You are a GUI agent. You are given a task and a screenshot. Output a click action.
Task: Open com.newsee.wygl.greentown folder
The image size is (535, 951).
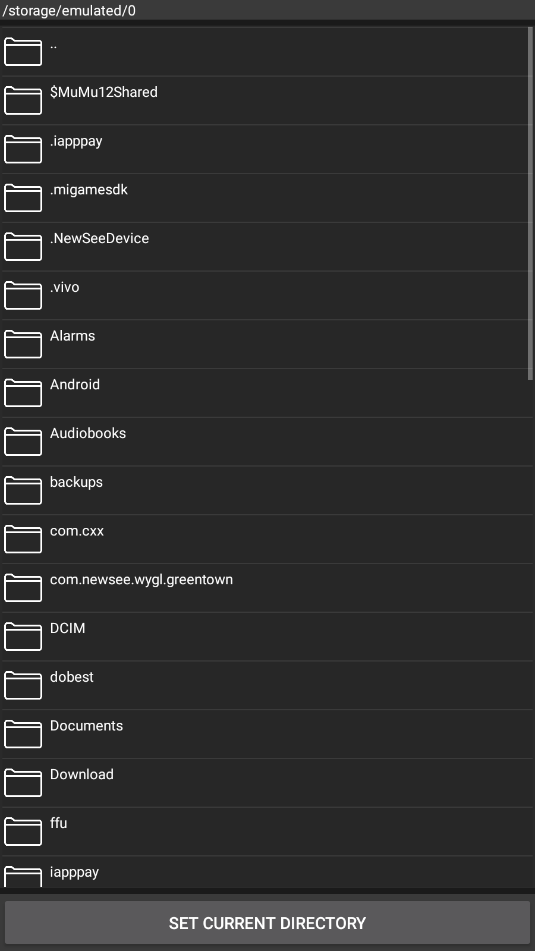click(x=267, y=588)
